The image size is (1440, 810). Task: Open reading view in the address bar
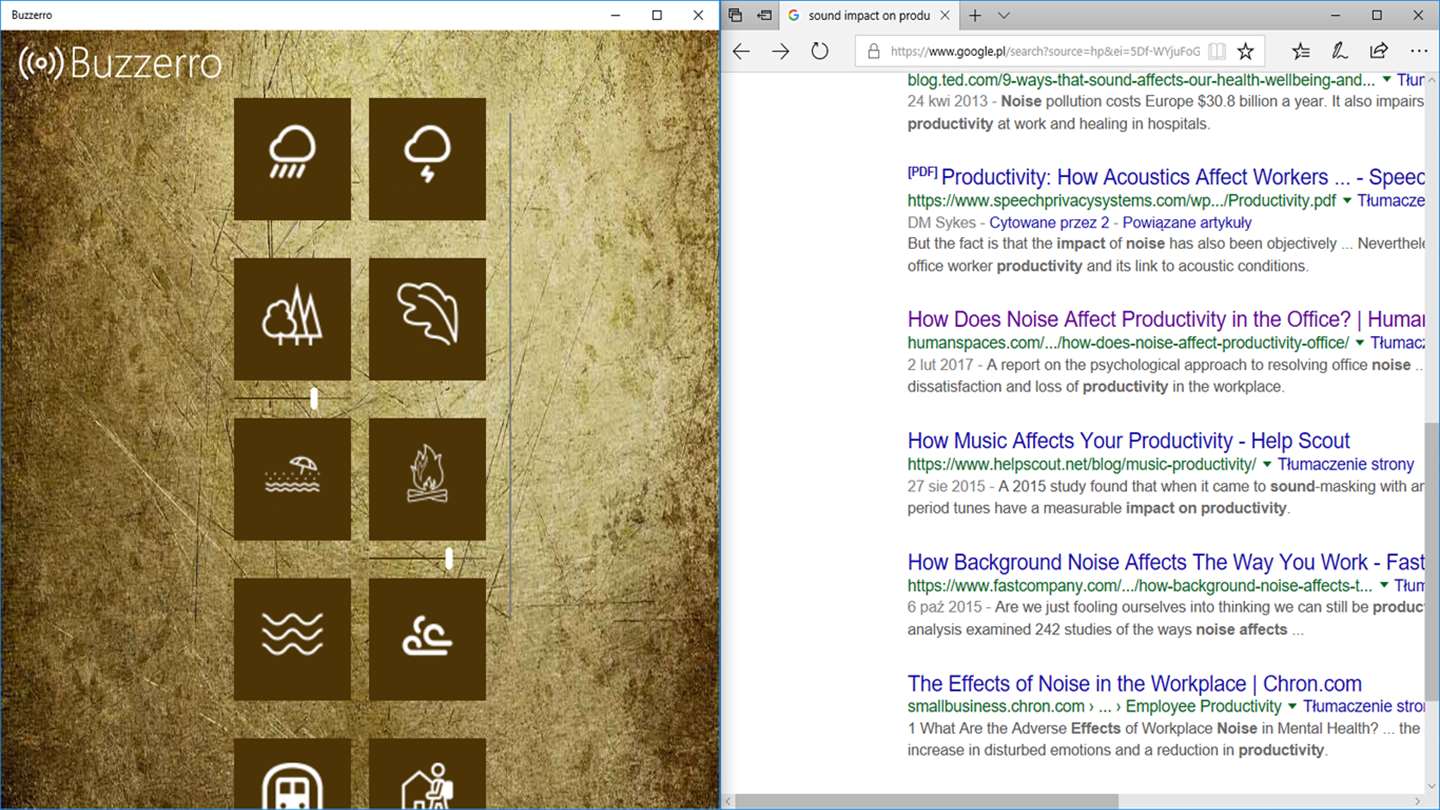(x=1217, y=52)
